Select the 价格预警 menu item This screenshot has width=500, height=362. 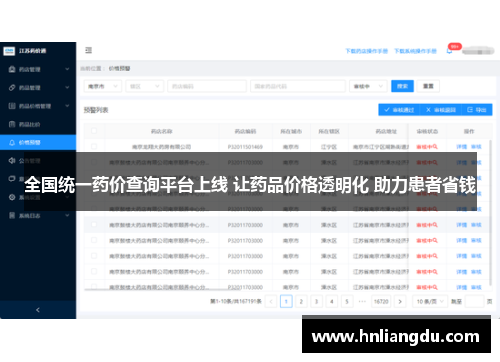coord(38,143)
